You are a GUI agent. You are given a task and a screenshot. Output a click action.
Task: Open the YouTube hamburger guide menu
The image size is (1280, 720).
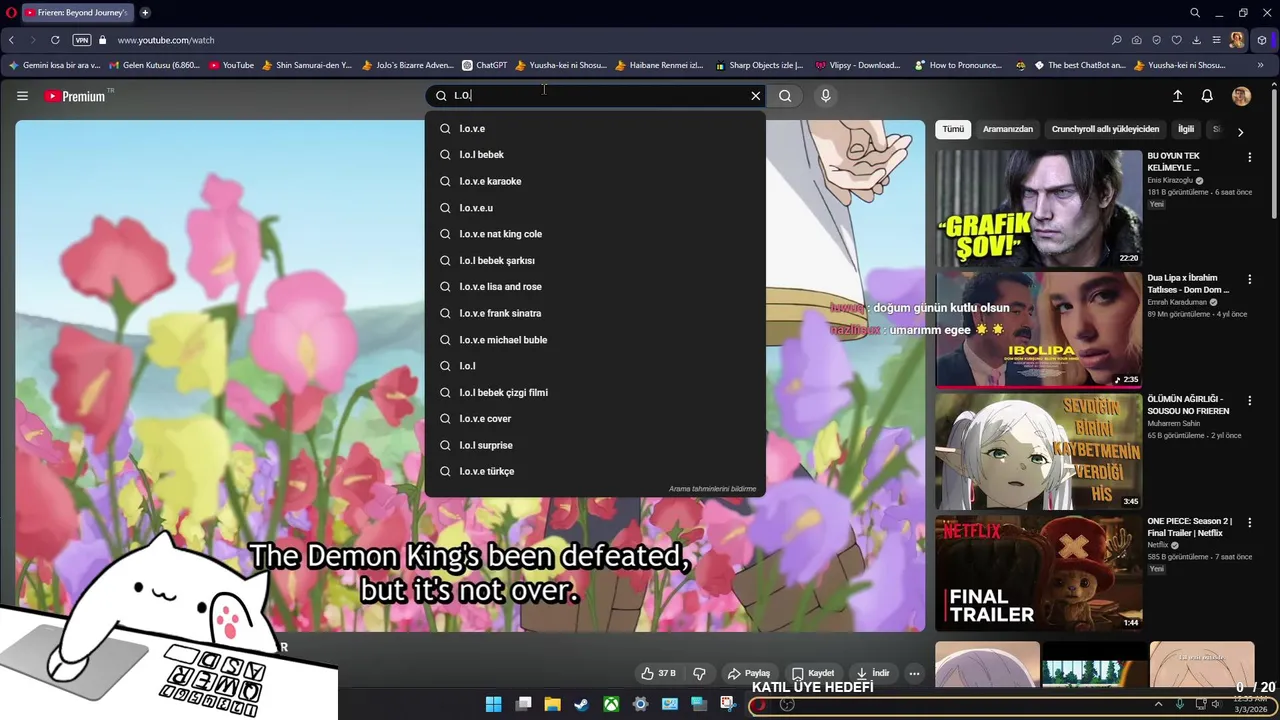pos(22,96)
